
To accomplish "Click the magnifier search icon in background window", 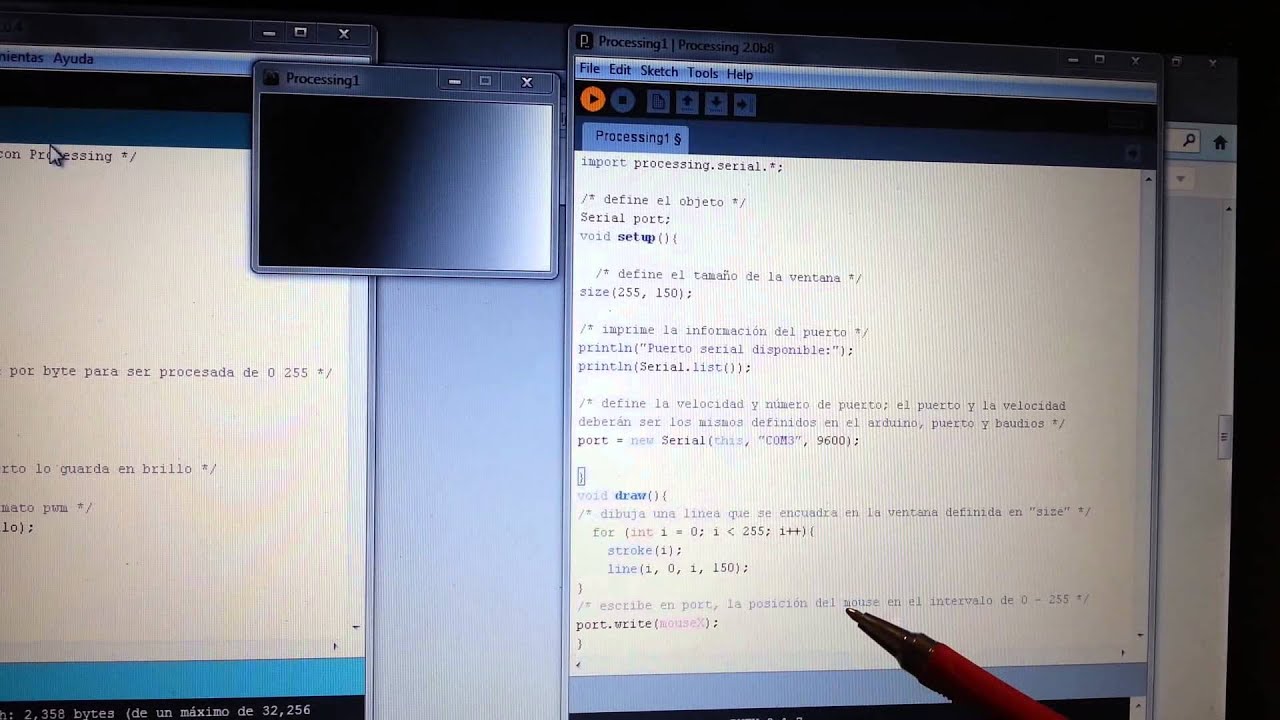I will 1189,142.
